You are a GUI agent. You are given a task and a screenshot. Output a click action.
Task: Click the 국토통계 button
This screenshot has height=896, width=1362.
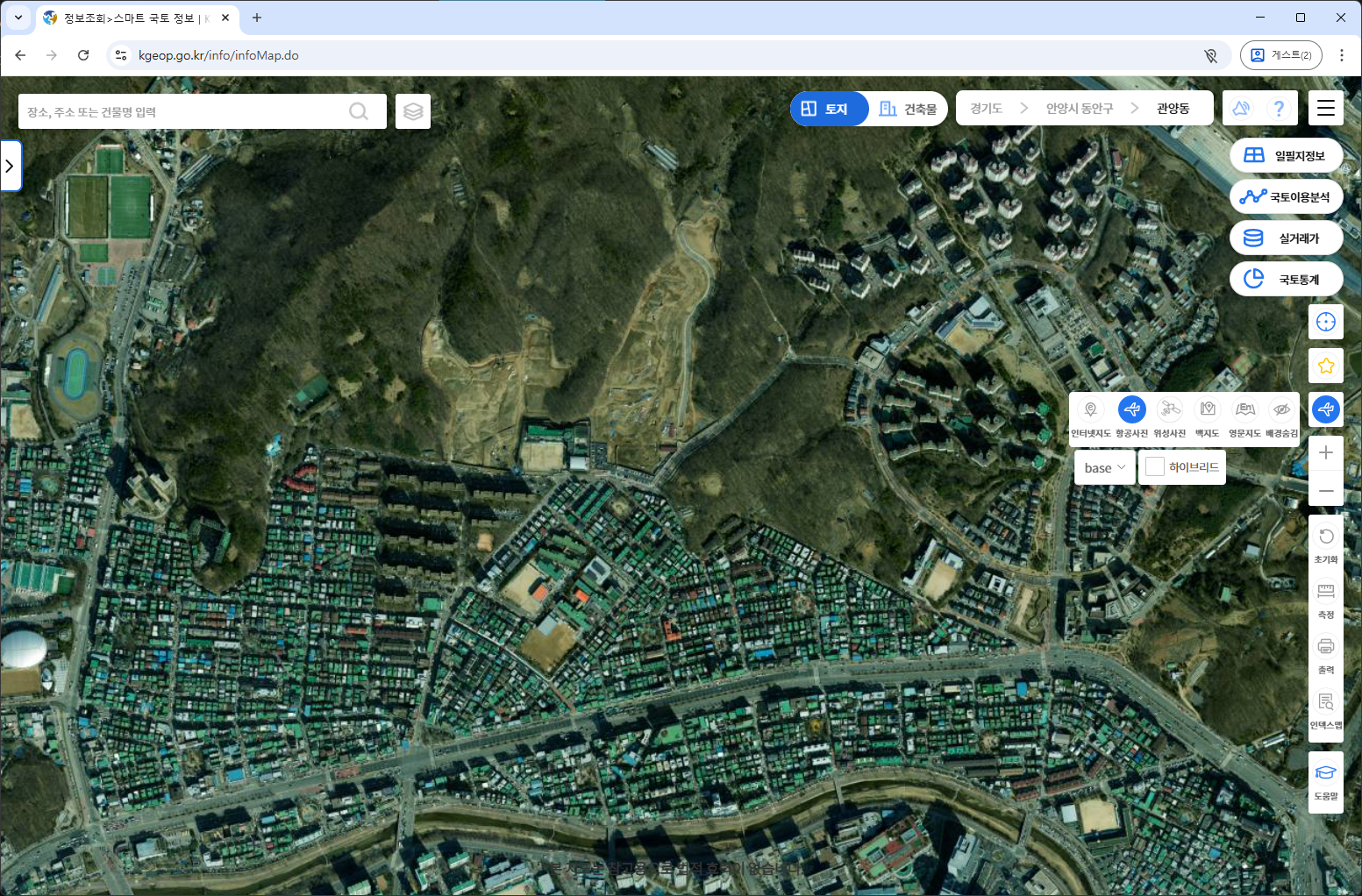[x=1286, y=280]
